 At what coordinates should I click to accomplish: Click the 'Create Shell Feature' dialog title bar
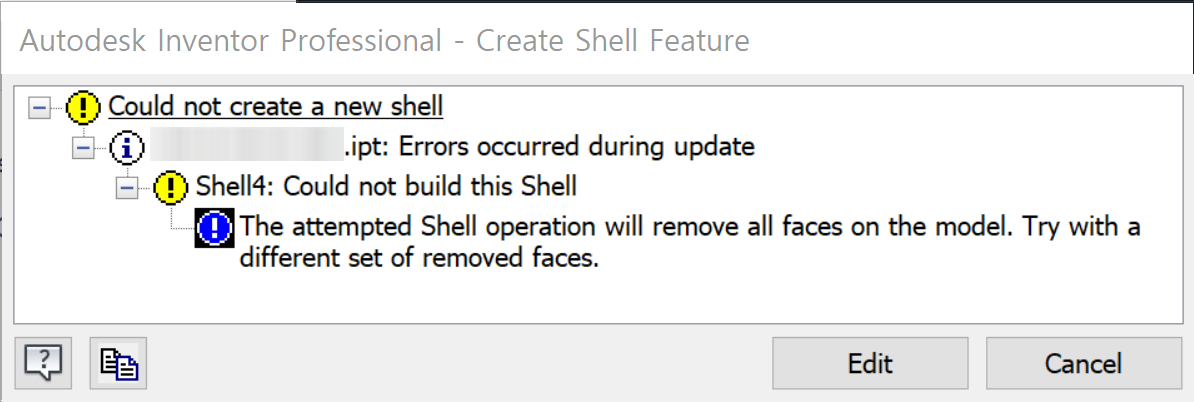[x=385, y=41]
